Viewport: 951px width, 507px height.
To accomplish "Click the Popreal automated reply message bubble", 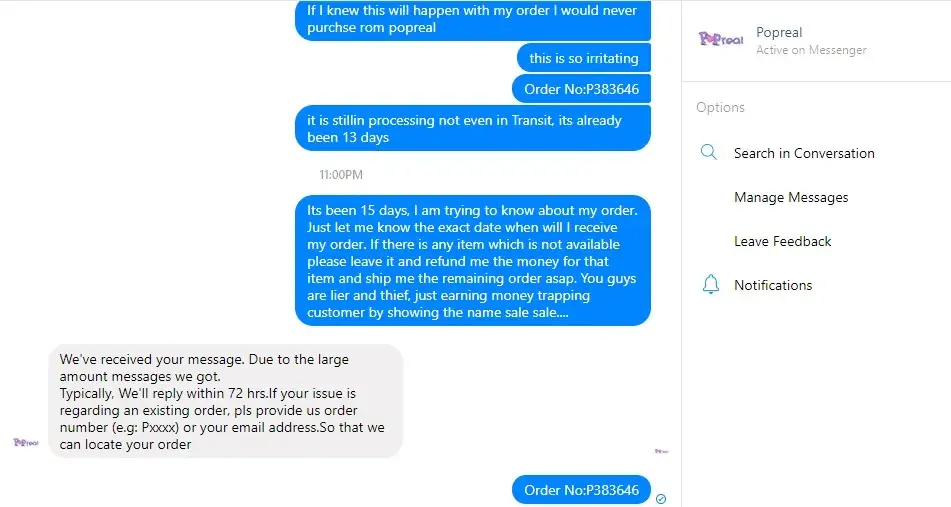I will (225, 401).
